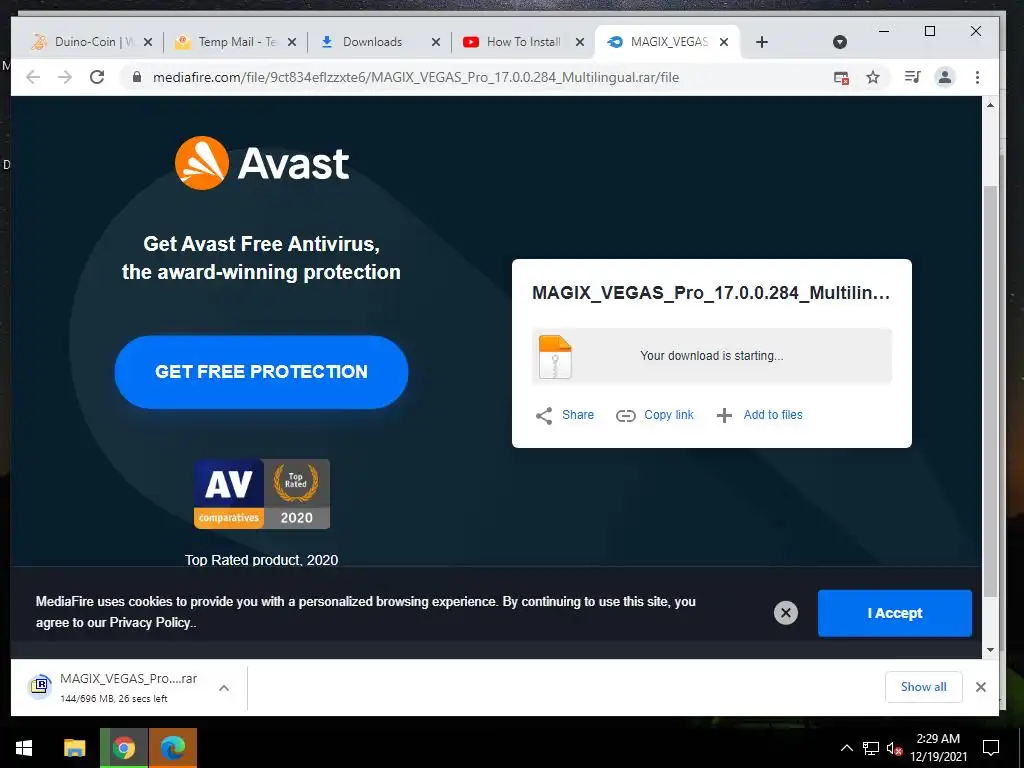Click the GET FREE PROTECTION button

tap(261, 372)
